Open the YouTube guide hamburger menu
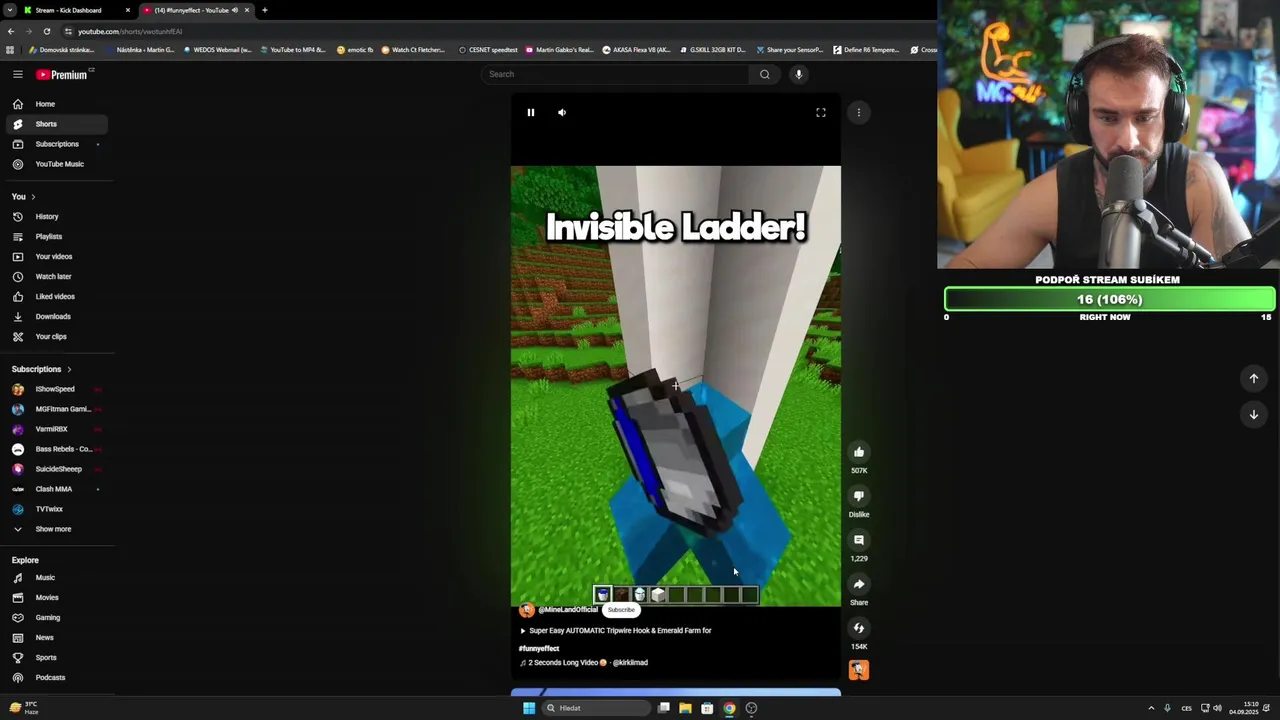This screenshot has width=1280, height=720. tap(18, 74)
